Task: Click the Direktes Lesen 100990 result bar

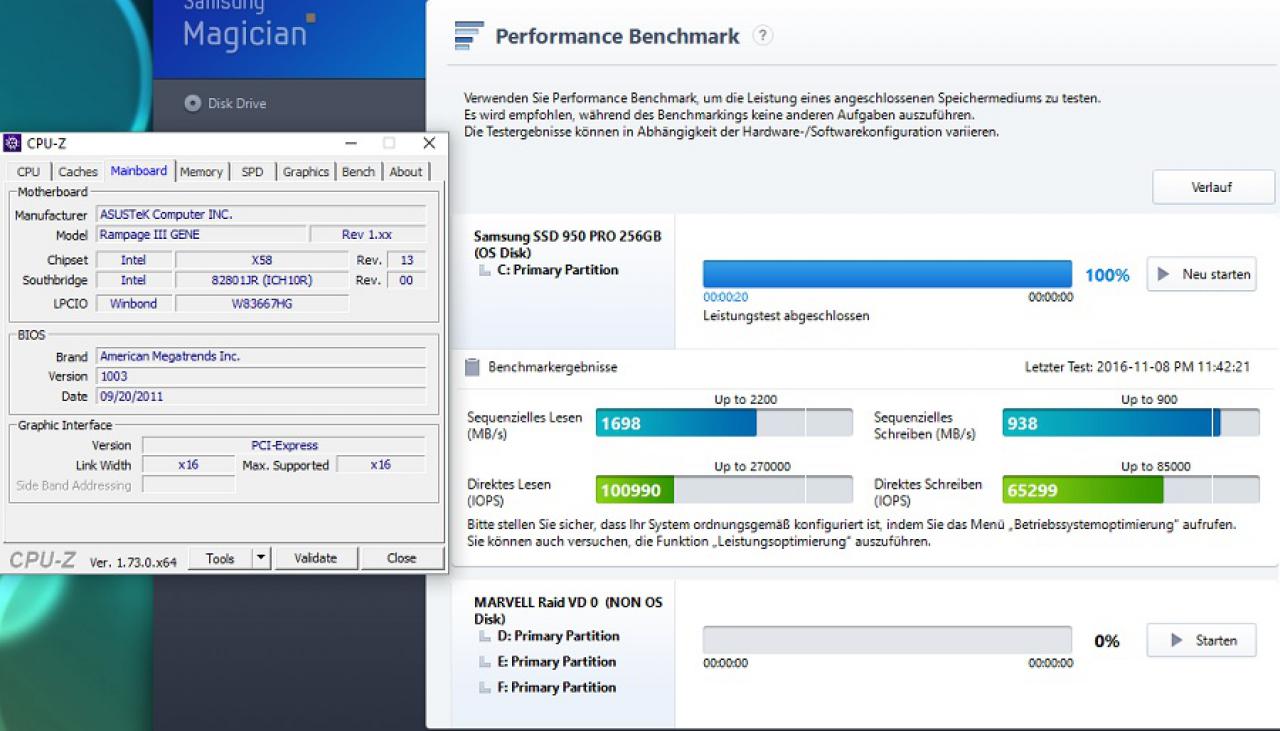Action: pos(725,490)
